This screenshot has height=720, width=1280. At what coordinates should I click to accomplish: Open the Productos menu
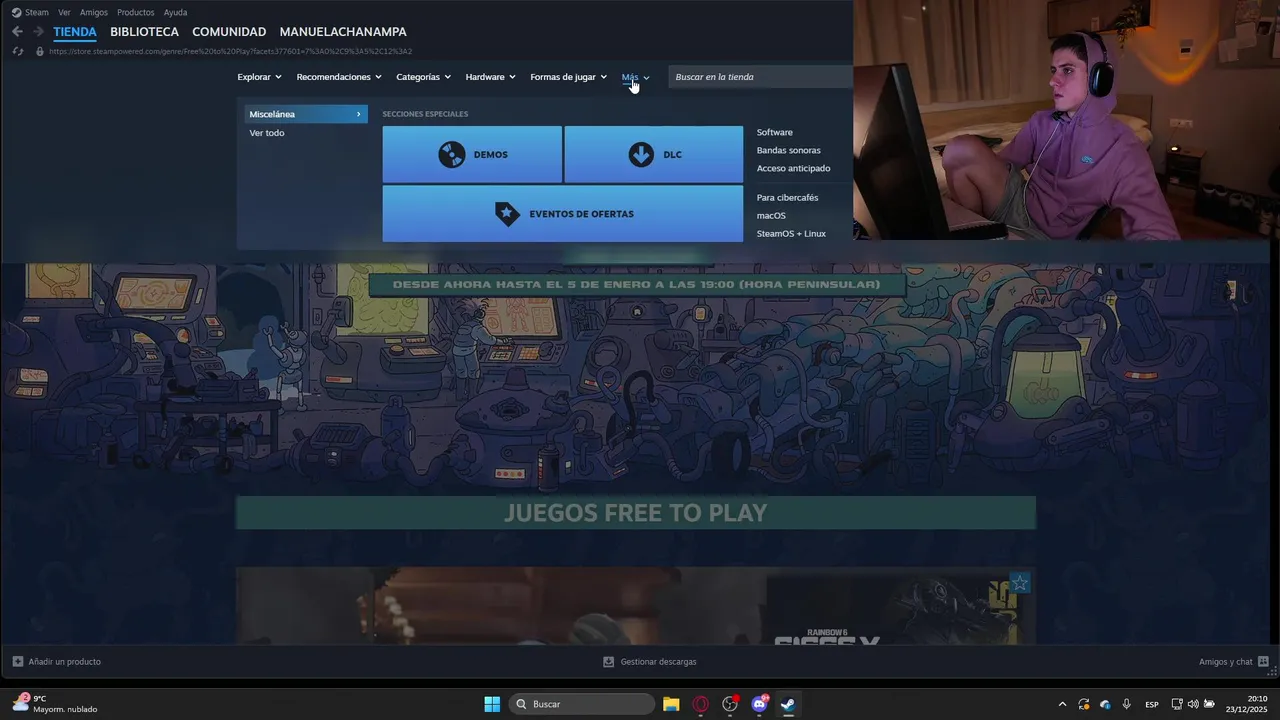click(135, 12)
